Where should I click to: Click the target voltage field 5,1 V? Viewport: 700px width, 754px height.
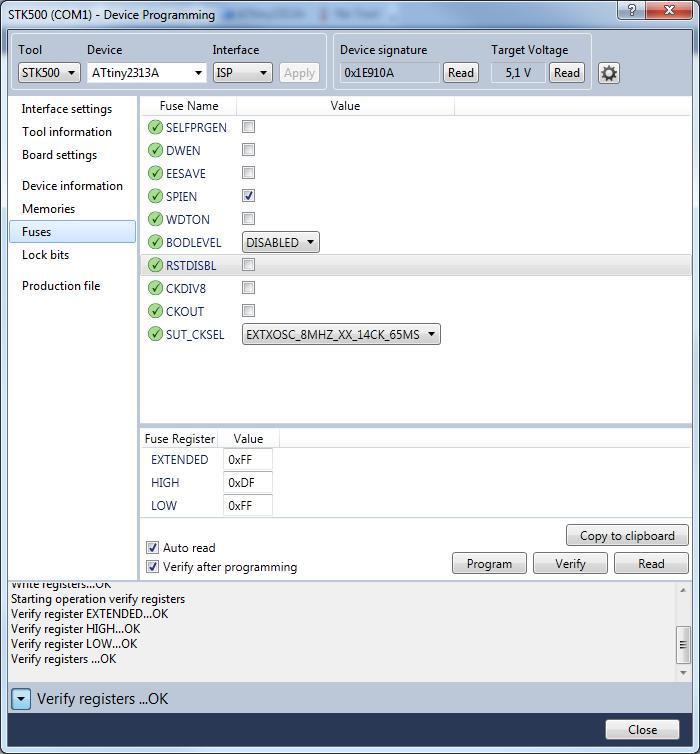[518, 73]
